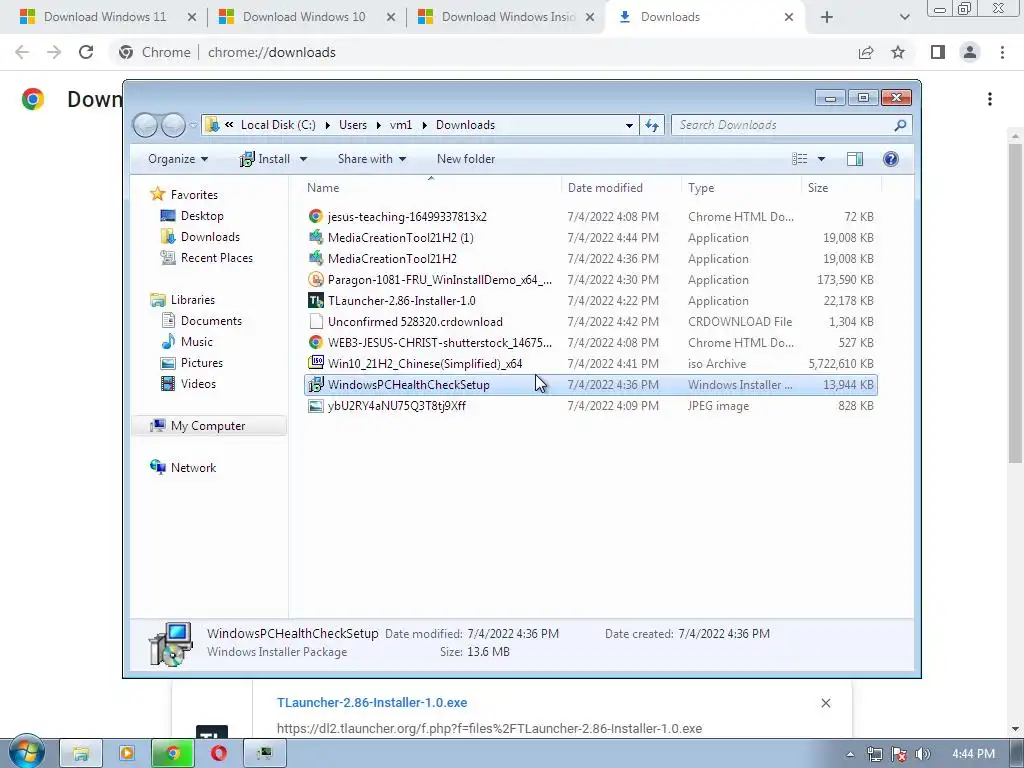Open Explorer help icon
The image size is (1024, 768).
[x=891, y=159]
